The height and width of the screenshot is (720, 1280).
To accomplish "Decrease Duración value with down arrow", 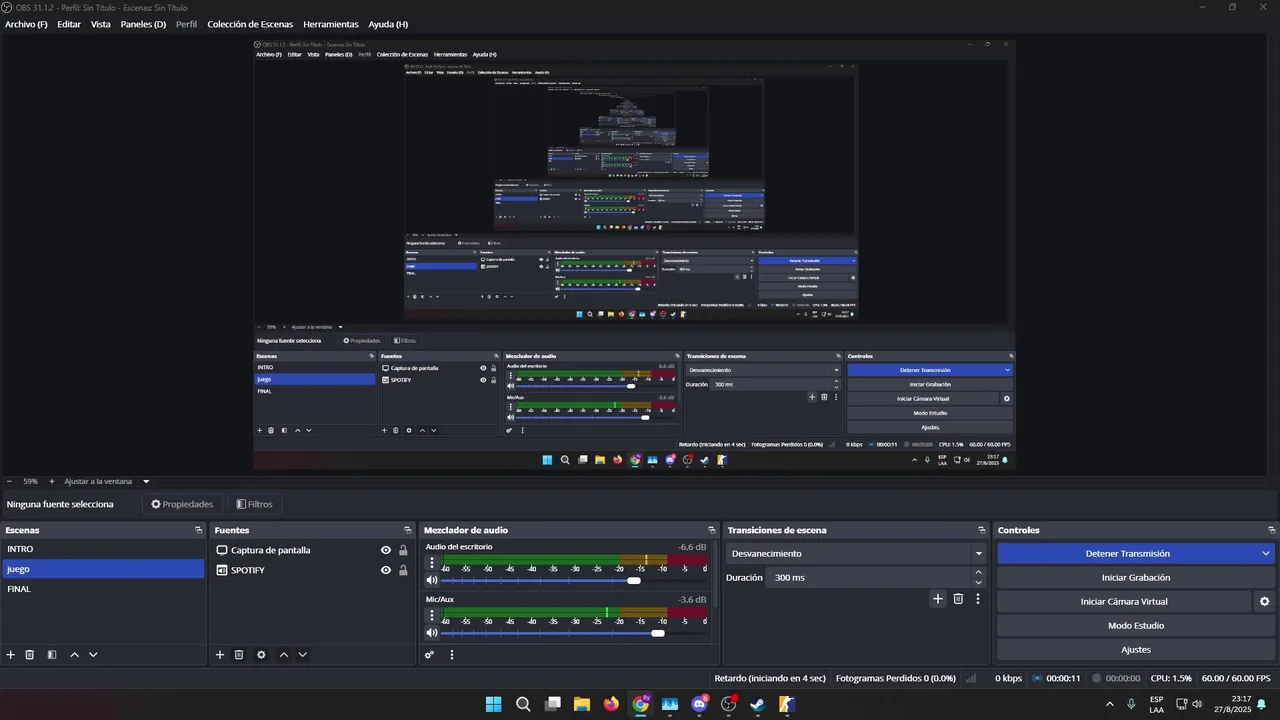I will click(978, 583).
